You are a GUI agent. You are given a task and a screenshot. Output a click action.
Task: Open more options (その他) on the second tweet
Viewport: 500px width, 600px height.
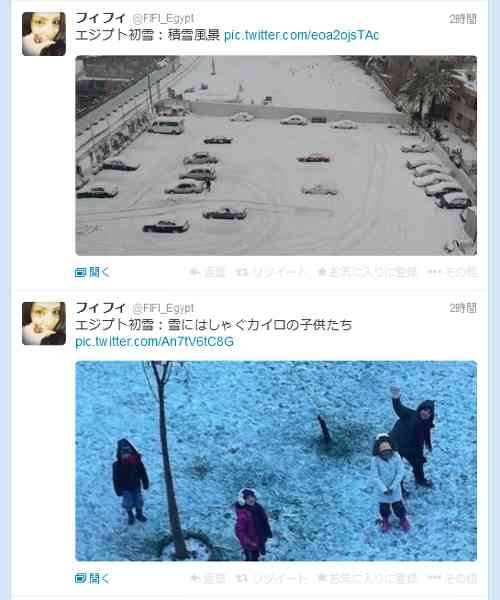[452, 578]
